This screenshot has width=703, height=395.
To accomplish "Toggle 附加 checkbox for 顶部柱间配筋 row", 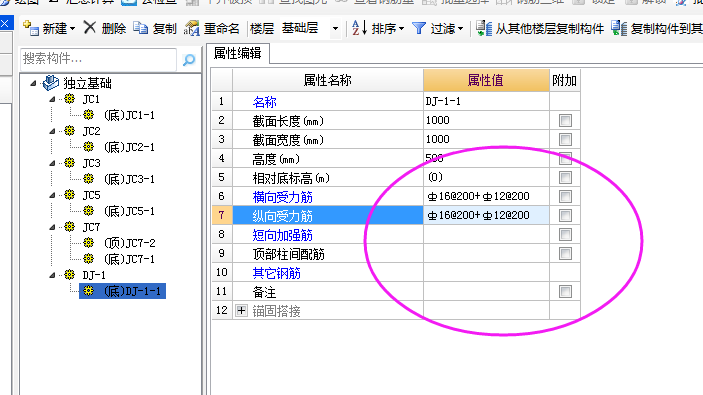I will click(565, 254).
